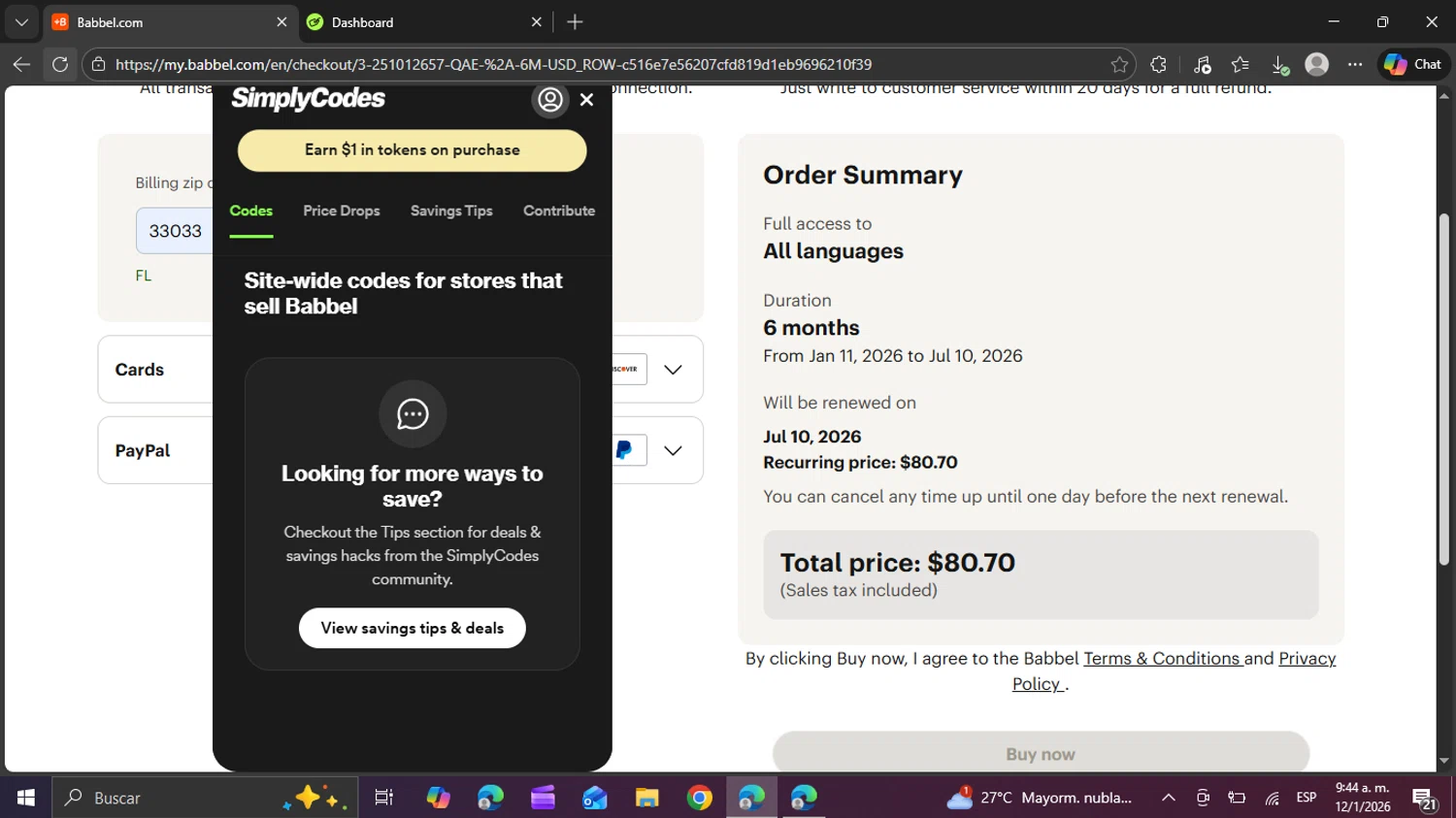This screenshot has height=818, width=1456.
Task: Click Earn $1 in tokens banner
Action: click(x=413, y=150)
